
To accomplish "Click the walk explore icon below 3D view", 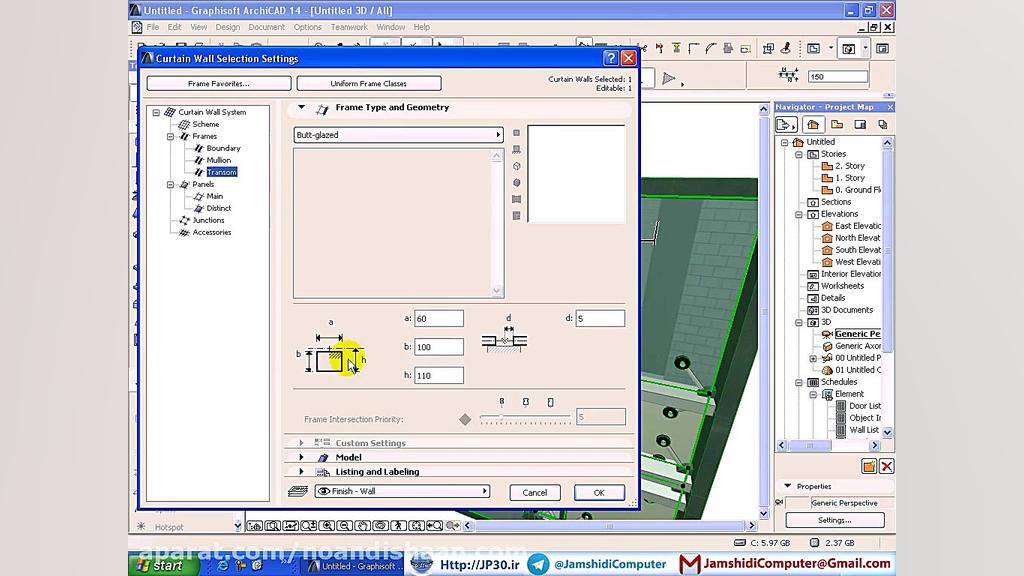I will click(398, 526).
